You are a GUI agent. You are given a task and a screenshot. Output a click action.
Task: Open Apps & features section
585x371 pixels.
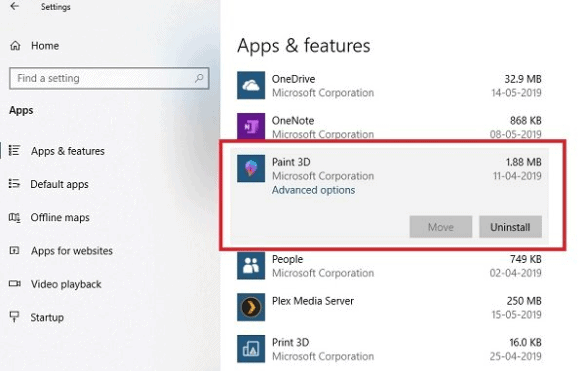[68, 151]
